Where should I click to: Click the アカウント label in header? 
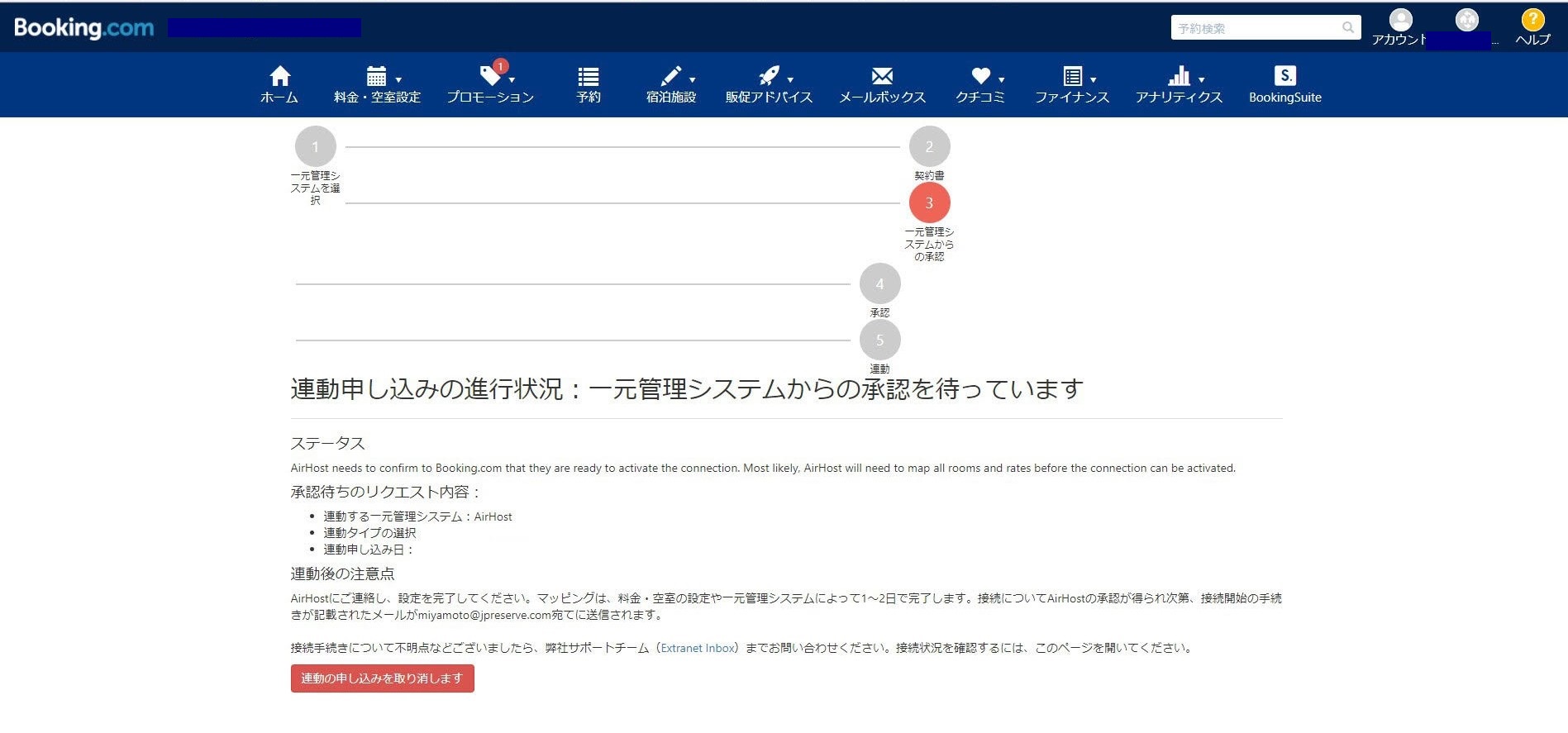click(1399, 40)
